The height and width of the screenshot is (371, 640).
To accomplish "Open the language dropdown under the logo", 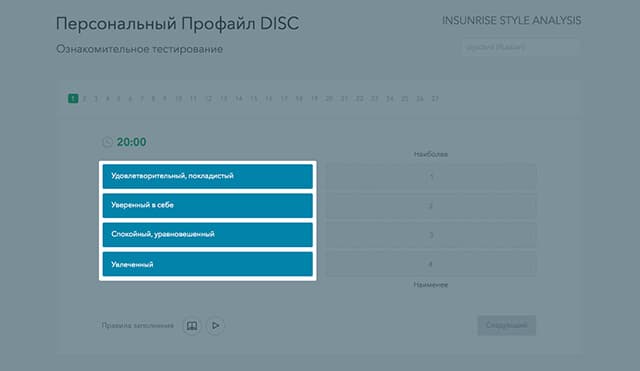I will (520, 47).
